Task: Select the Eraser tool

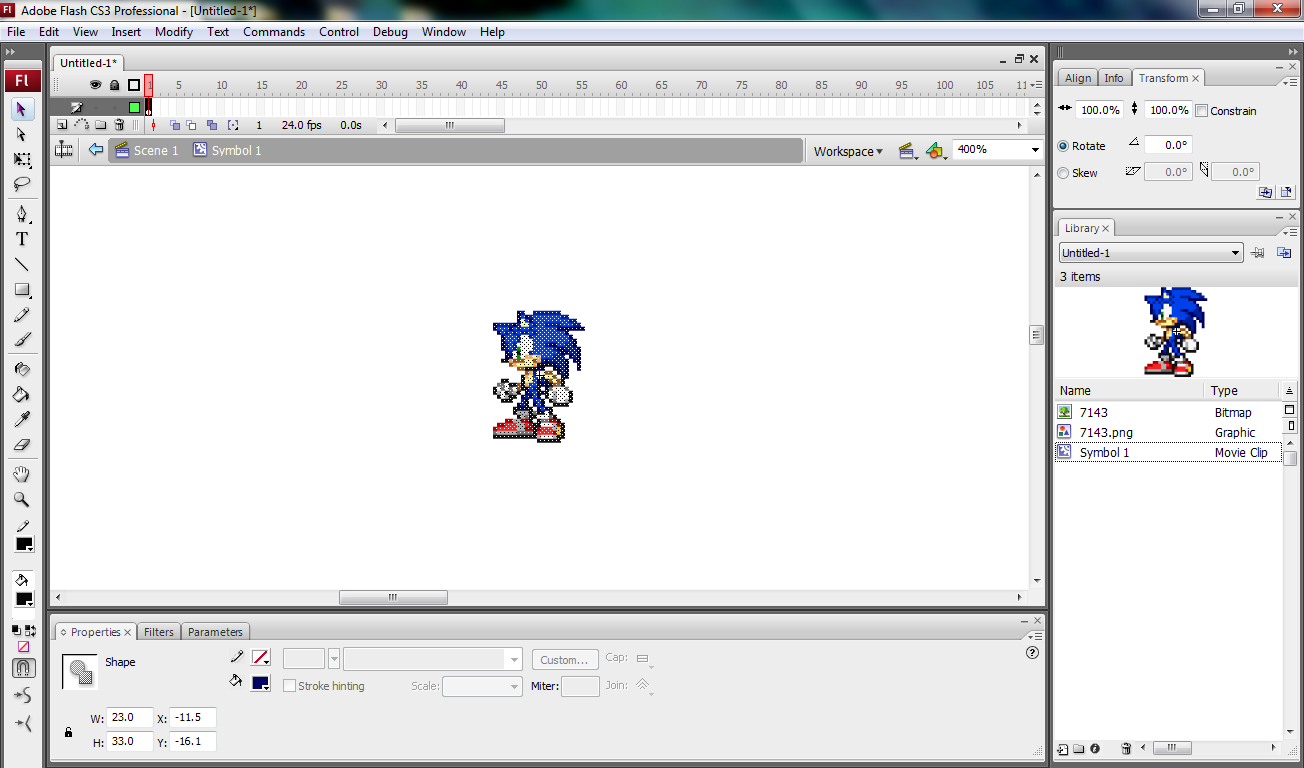Action: point(22,445)
